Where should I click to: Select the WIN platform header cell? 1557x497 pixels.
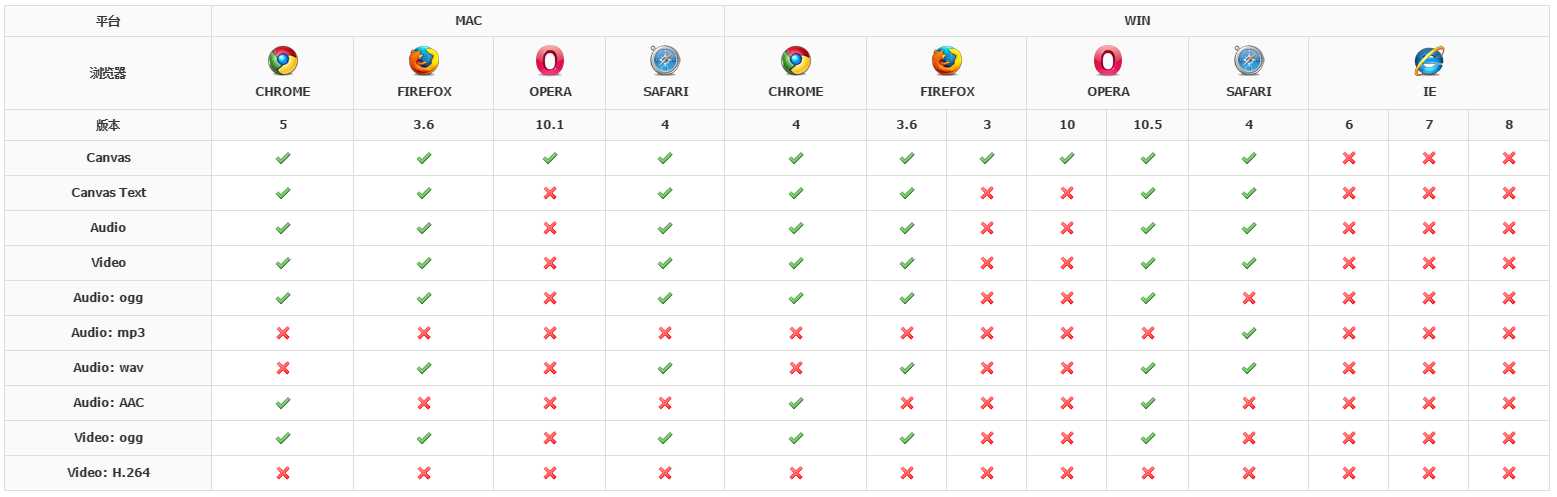[x=1136, y=21]
